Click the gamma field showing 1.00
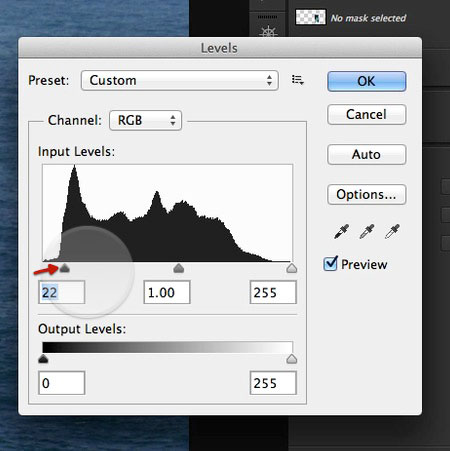Image resolution: width=450 pixels, height=451 pixels. (x=167, y=292)
